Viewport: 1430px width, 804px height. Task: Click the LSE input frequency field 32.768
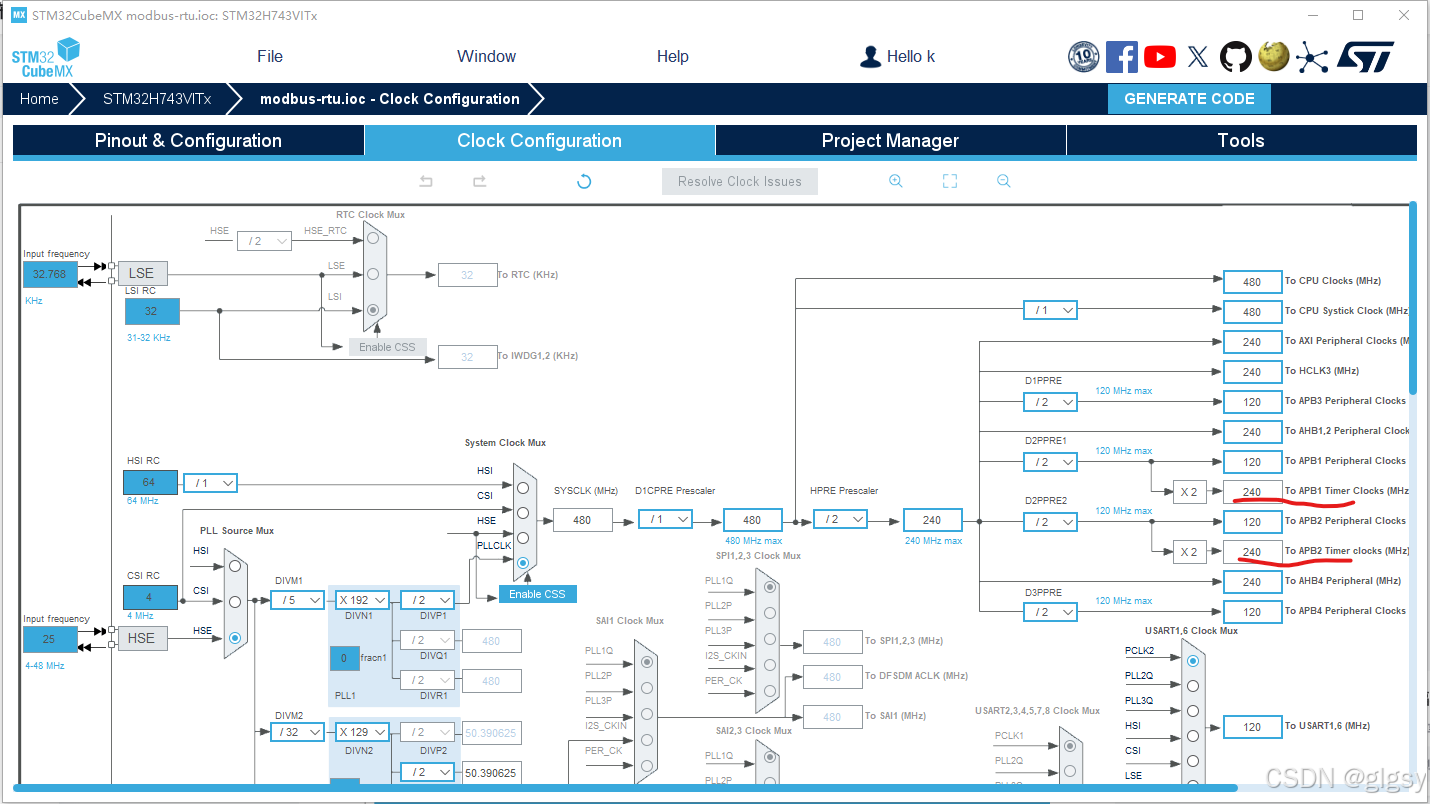[x=50, y=274]
